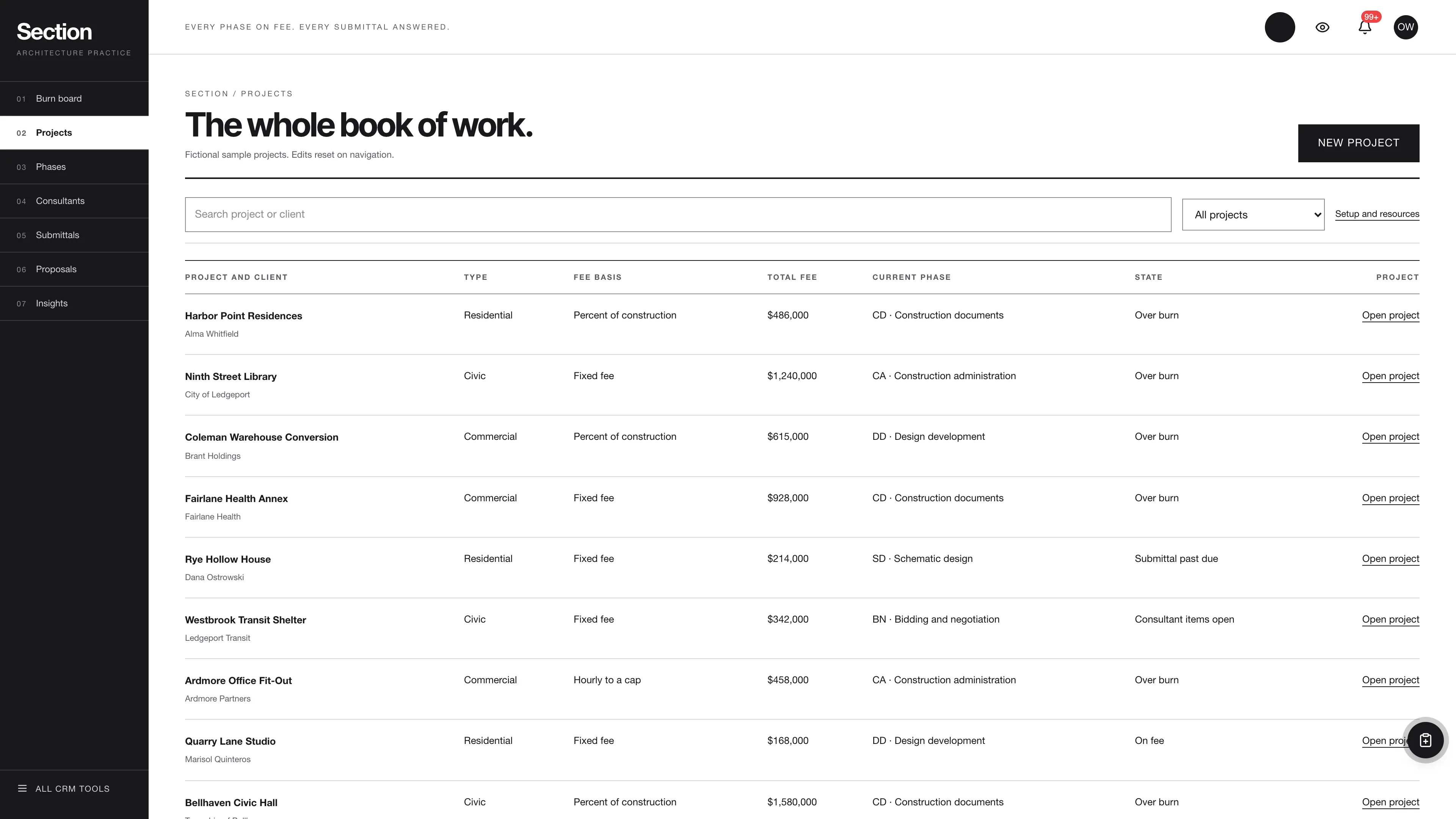Select Projects in the sidebar
Screen dimensions: 1456x819
[x=74, y=133]
